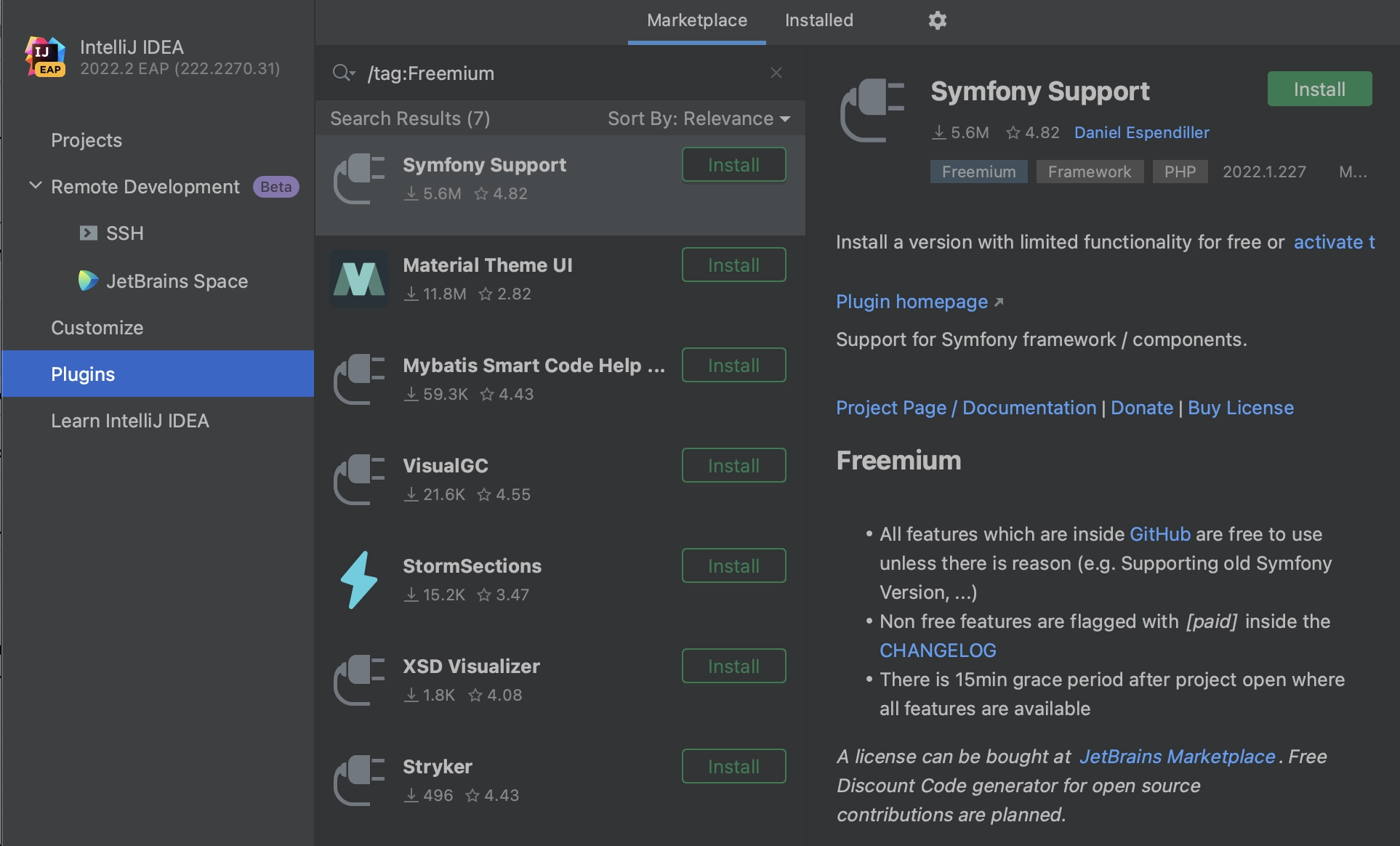Click the green Install button in detail pane
This screenshot has height=846, width=1400.
[1320, 89]
